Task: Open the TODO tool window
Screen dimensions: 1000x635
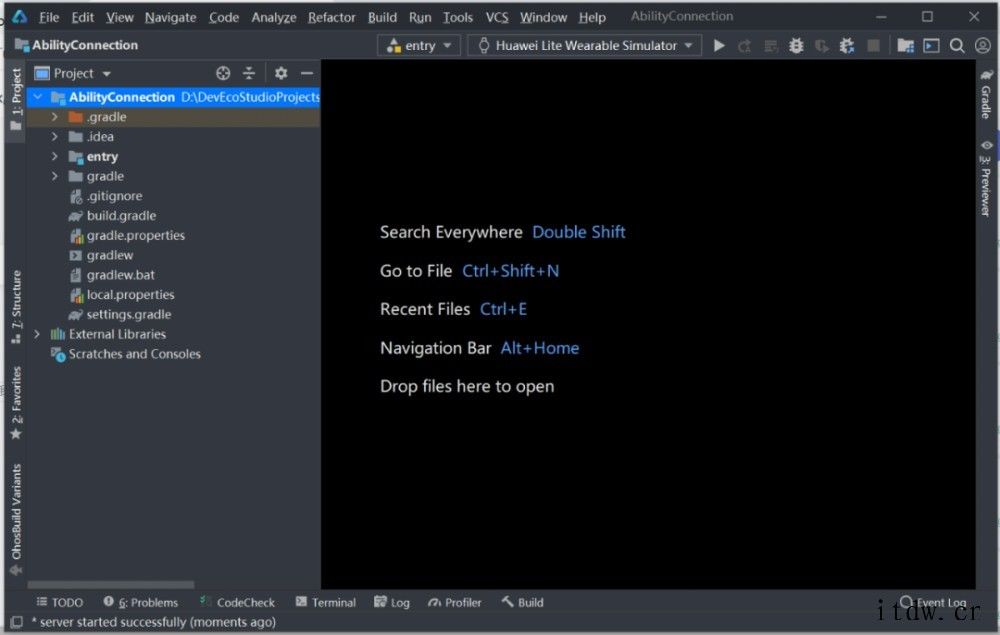Action: tap(59, 602)
